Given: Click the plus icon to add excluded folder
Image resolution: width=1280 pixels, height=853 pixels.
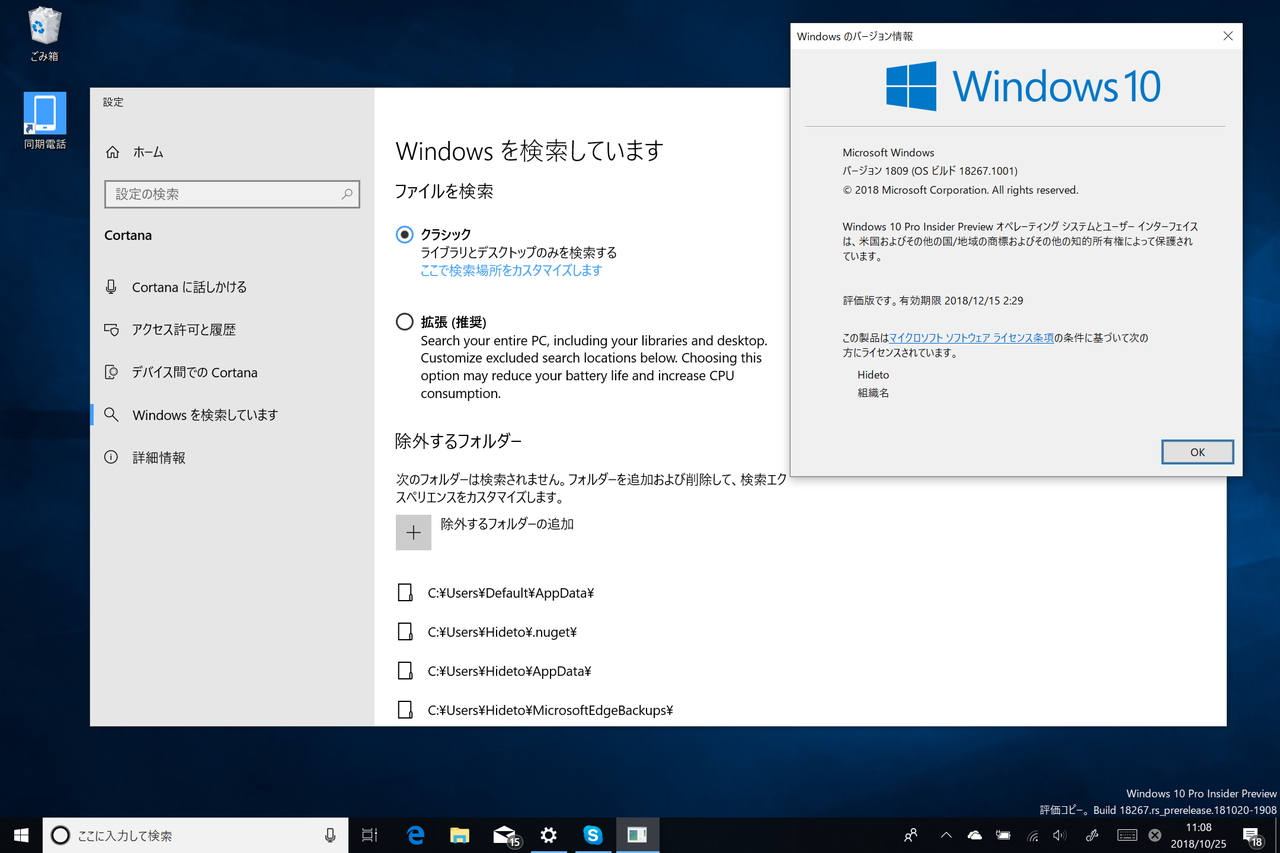Looking at the screenshot, I should [413, 532].
